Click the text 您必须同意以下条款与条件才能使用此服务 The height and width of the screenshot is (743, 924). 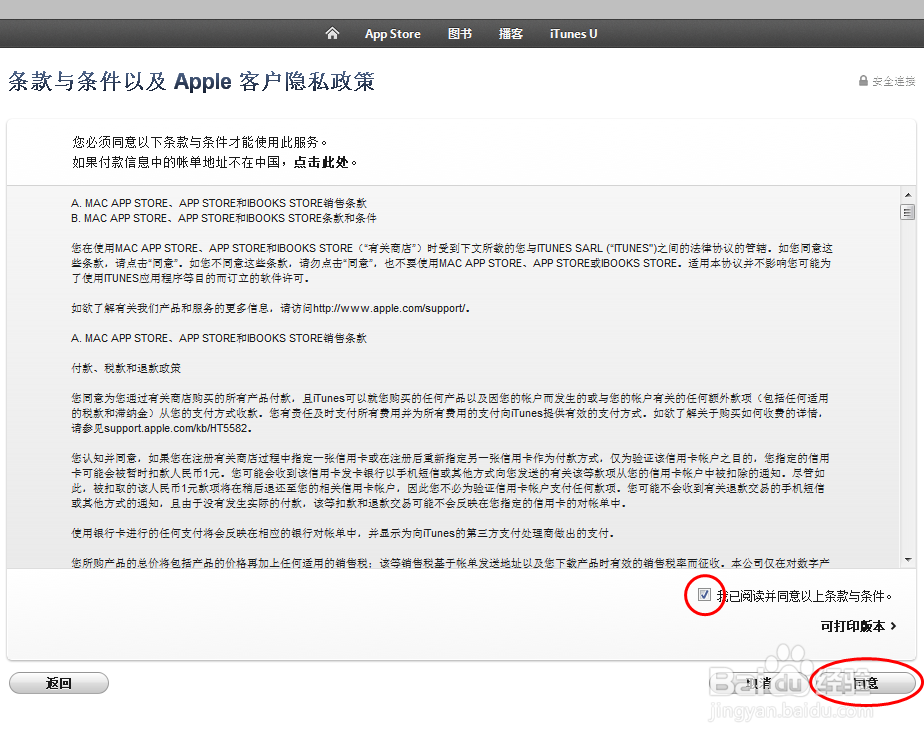pyautogui.click(x=199, y=142)
